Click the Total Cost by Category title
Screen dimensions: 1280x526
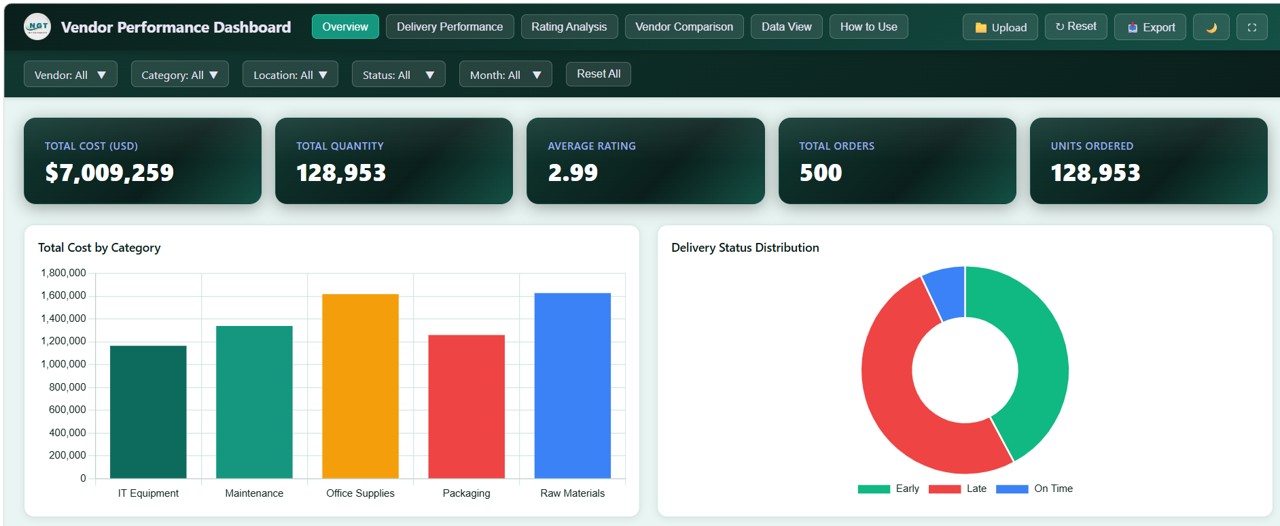99,247
